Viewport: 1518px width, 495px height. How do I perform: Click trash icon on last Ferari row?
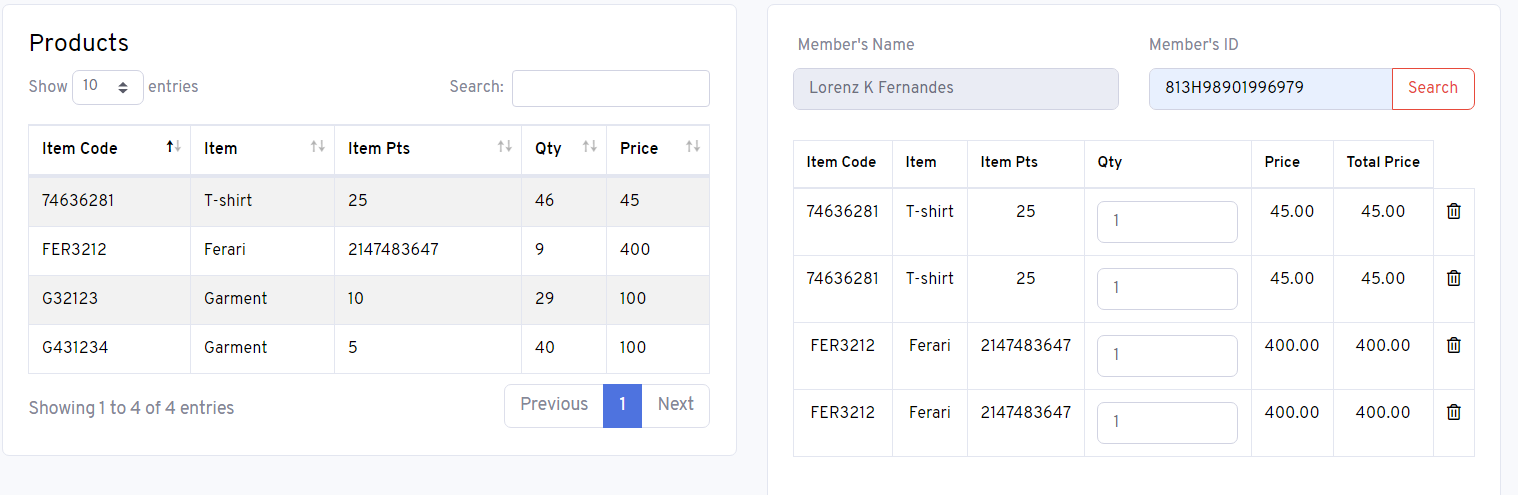[x=1454, y=413]
